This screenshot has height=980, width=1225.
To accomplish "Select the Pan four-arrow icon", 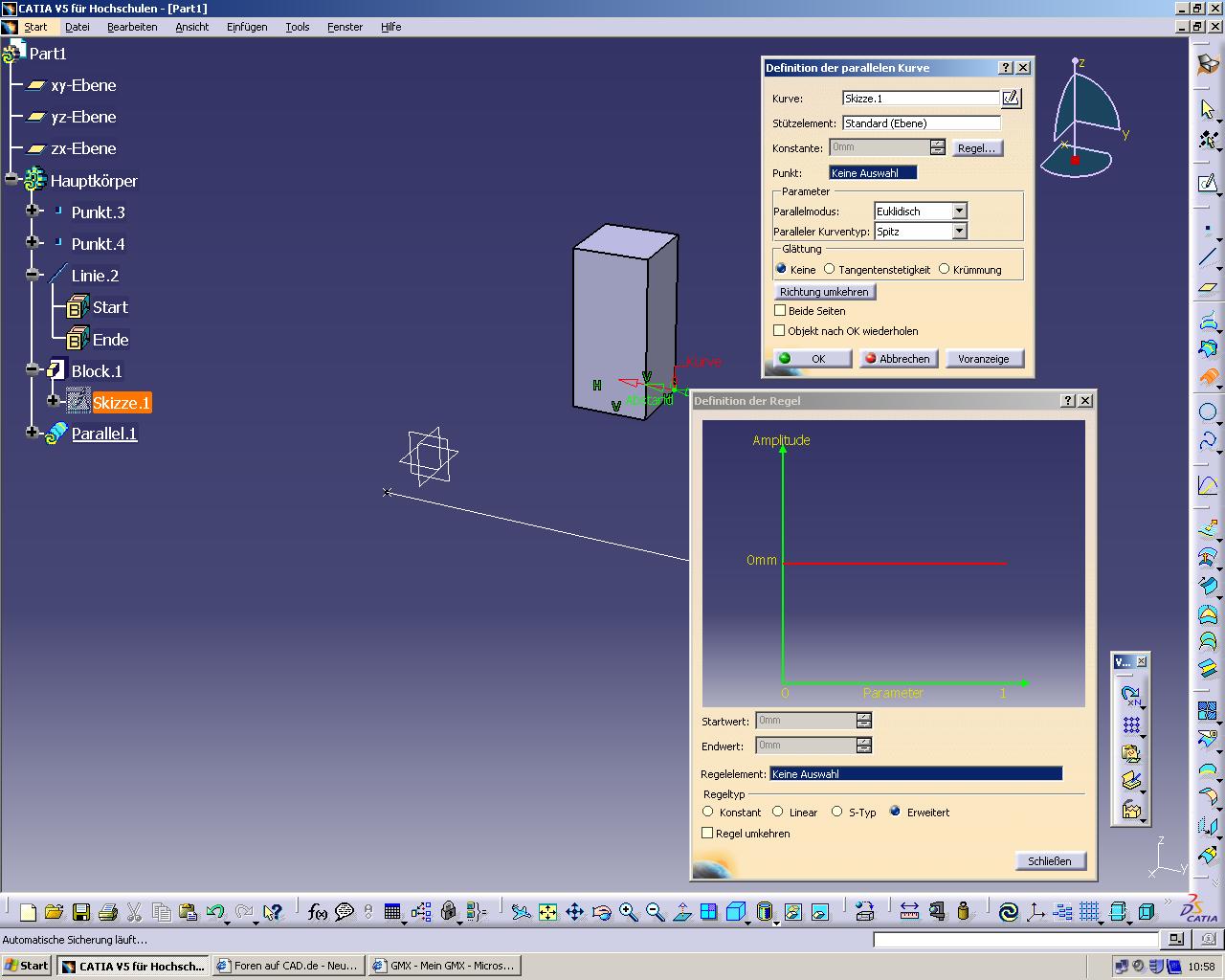I will click(x=574, y=912).
